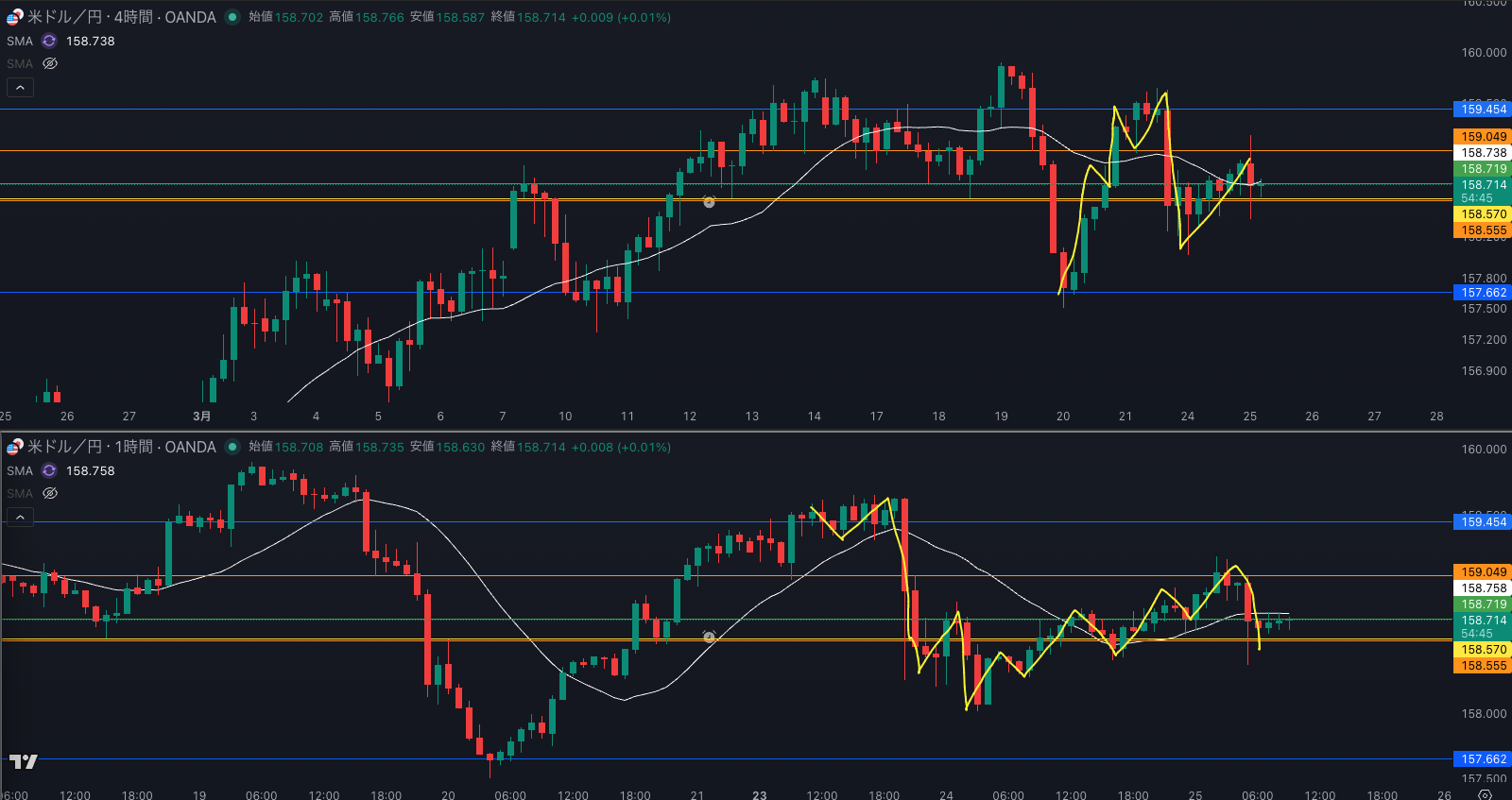1512x800 pixels.
Task: Click the SMA refresh icon in the 4-hour chart
Action: 49,41
